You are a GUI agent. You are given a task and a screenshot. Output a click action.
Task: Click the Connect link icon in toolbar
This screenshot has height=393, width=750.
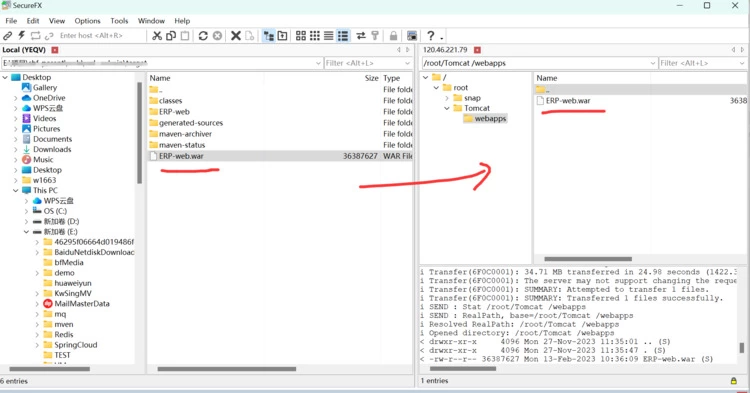[x=8, y=35]
